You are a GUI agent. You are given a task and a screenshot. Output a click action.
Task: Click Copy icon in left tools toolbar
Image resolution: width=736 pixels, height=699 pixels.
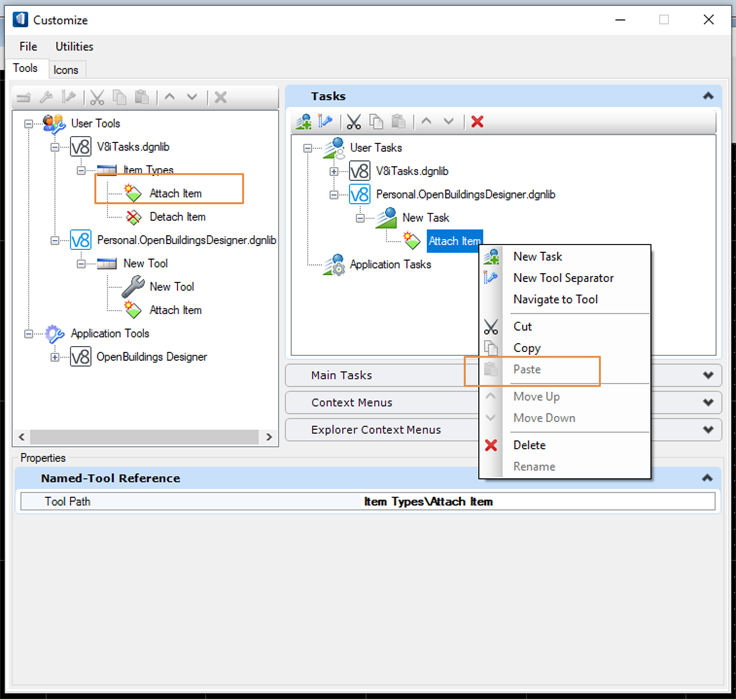120,97
